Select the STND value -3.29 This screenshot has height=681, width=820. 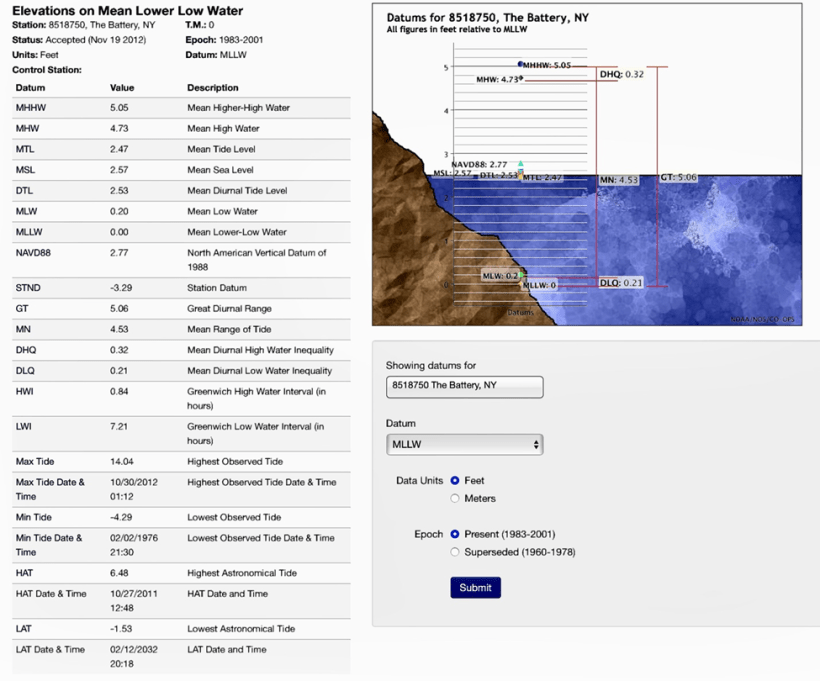point(121,288)
